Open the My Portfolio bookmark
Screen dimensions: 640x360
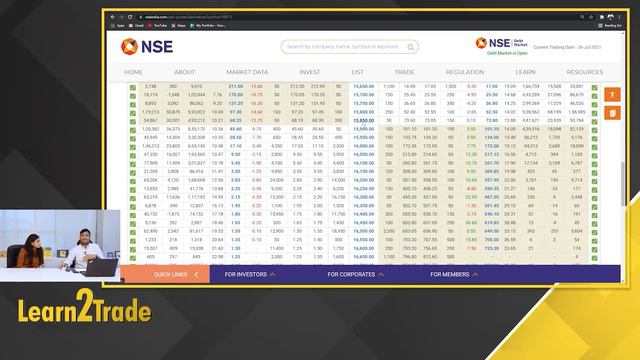(x=208, y=25)
